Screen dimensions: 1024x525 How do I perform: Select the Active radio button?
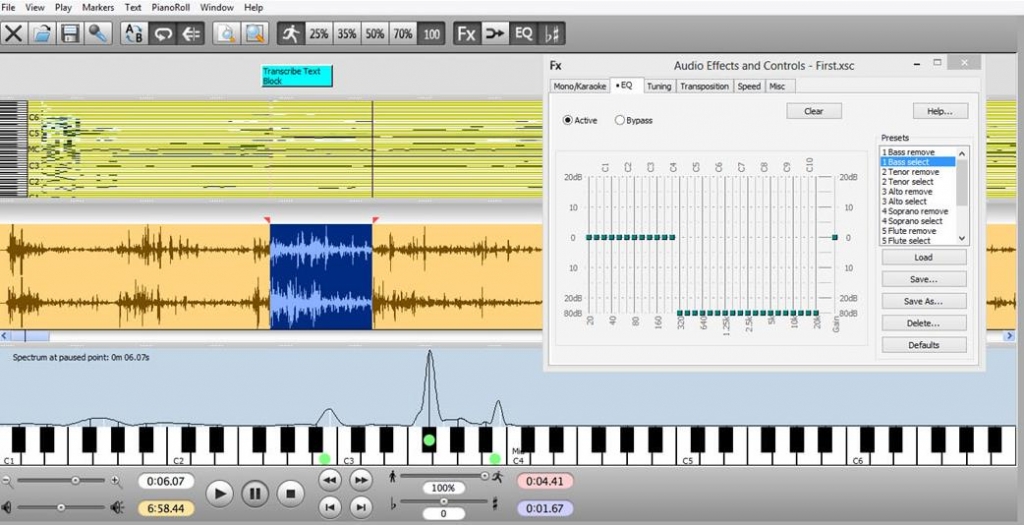568,120
